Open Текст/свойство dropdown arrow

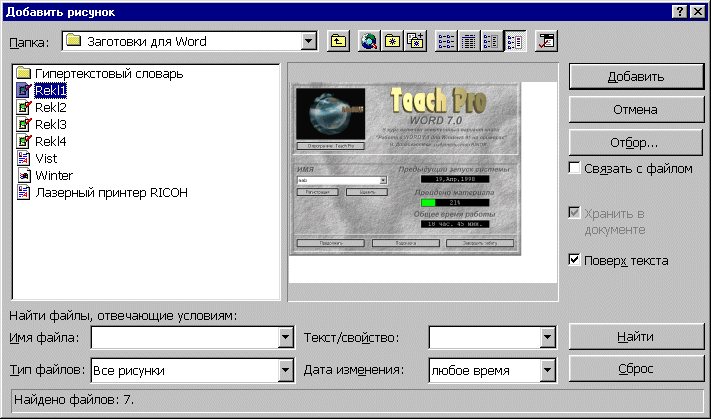[x=547, y=337]
